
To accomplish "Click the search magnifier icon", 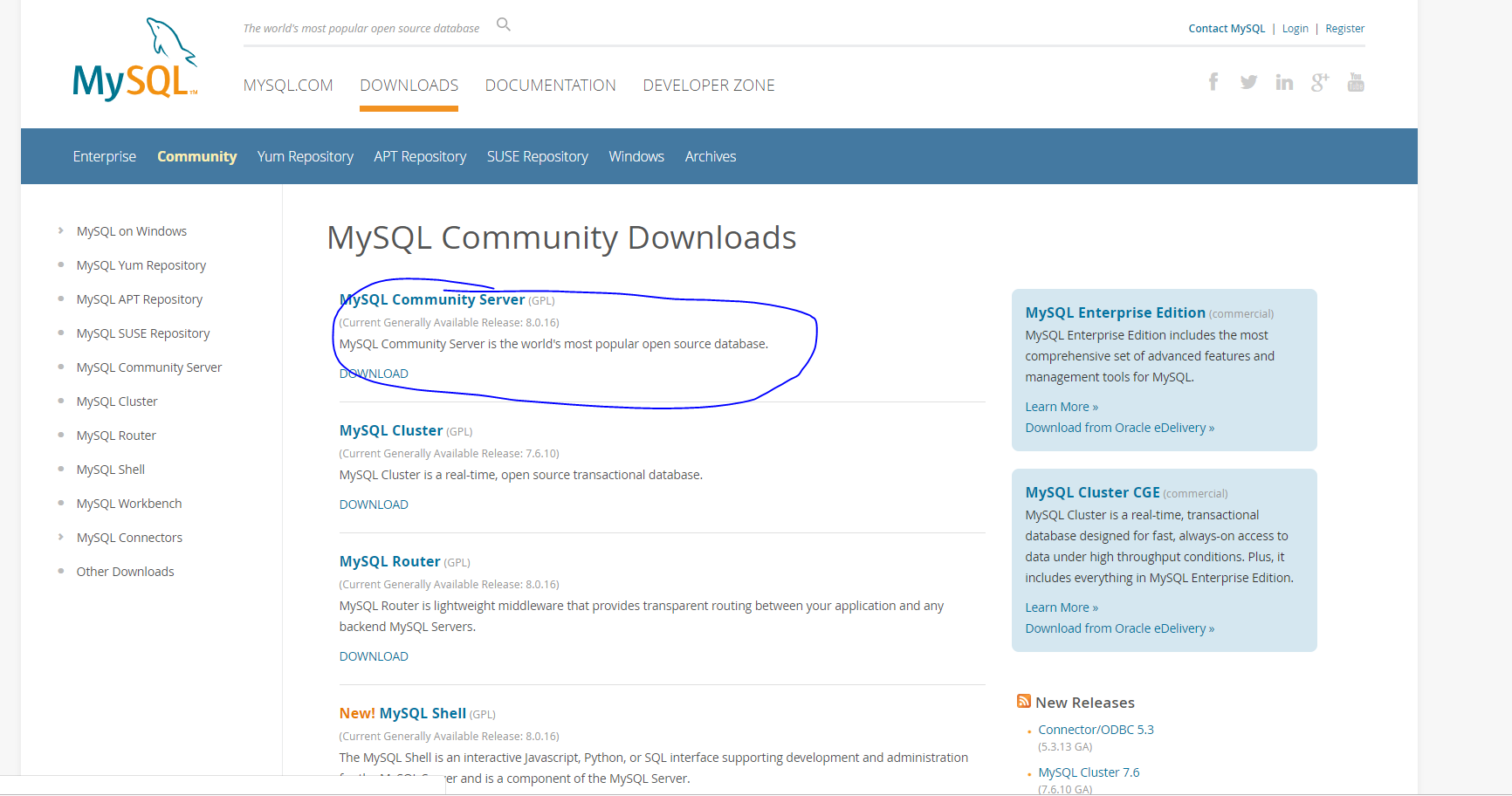I will pyautogui.click(x=503, y=24).
